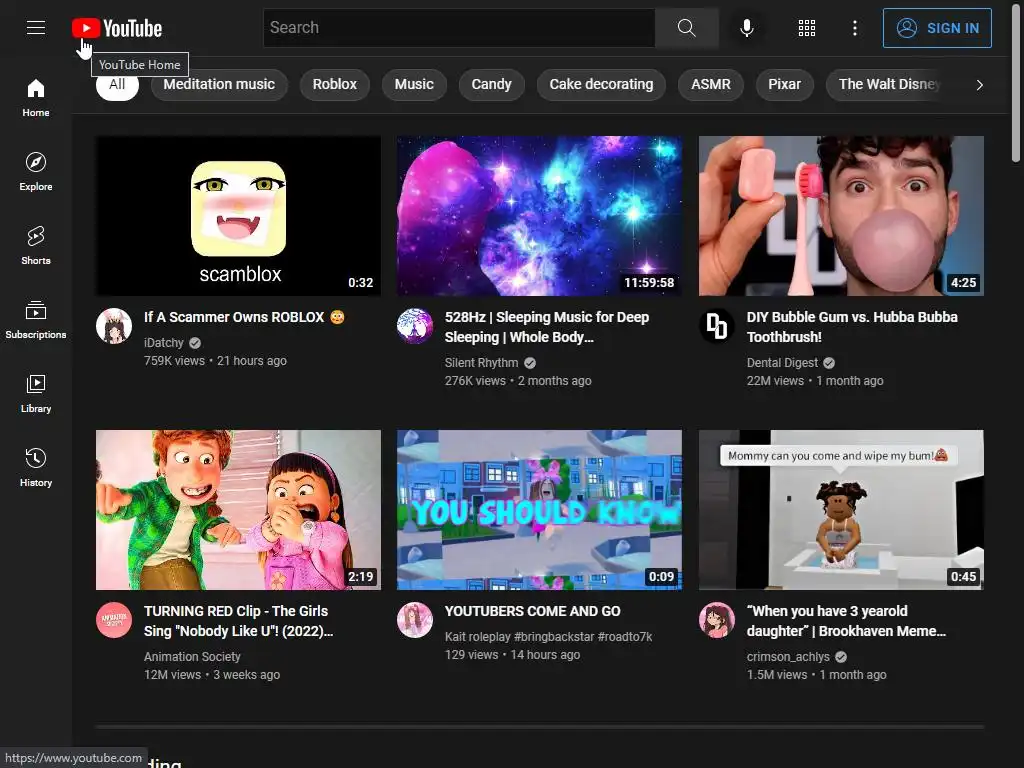1024x768 pixels.
Task: Open Silent Rhythm channel avatar
Action: click(x=415, y=326)
